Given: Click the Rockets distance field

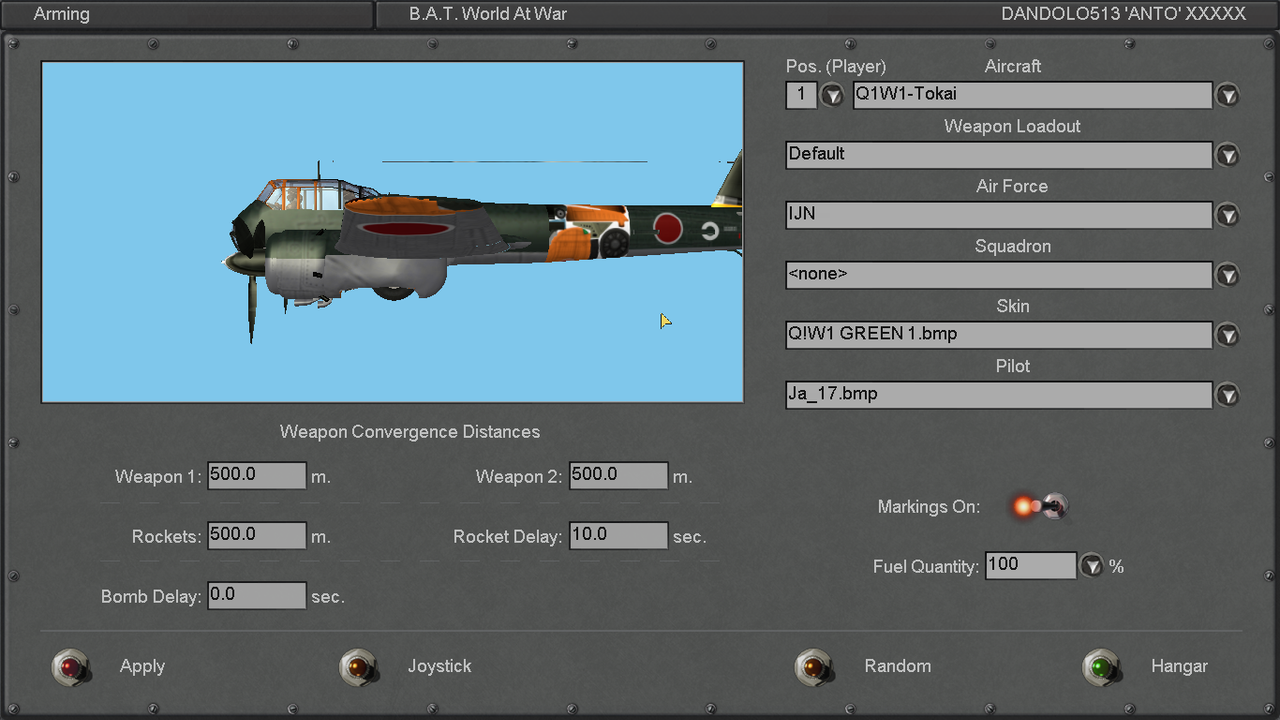Looking at the screenshot, I should tap(257, 535).
